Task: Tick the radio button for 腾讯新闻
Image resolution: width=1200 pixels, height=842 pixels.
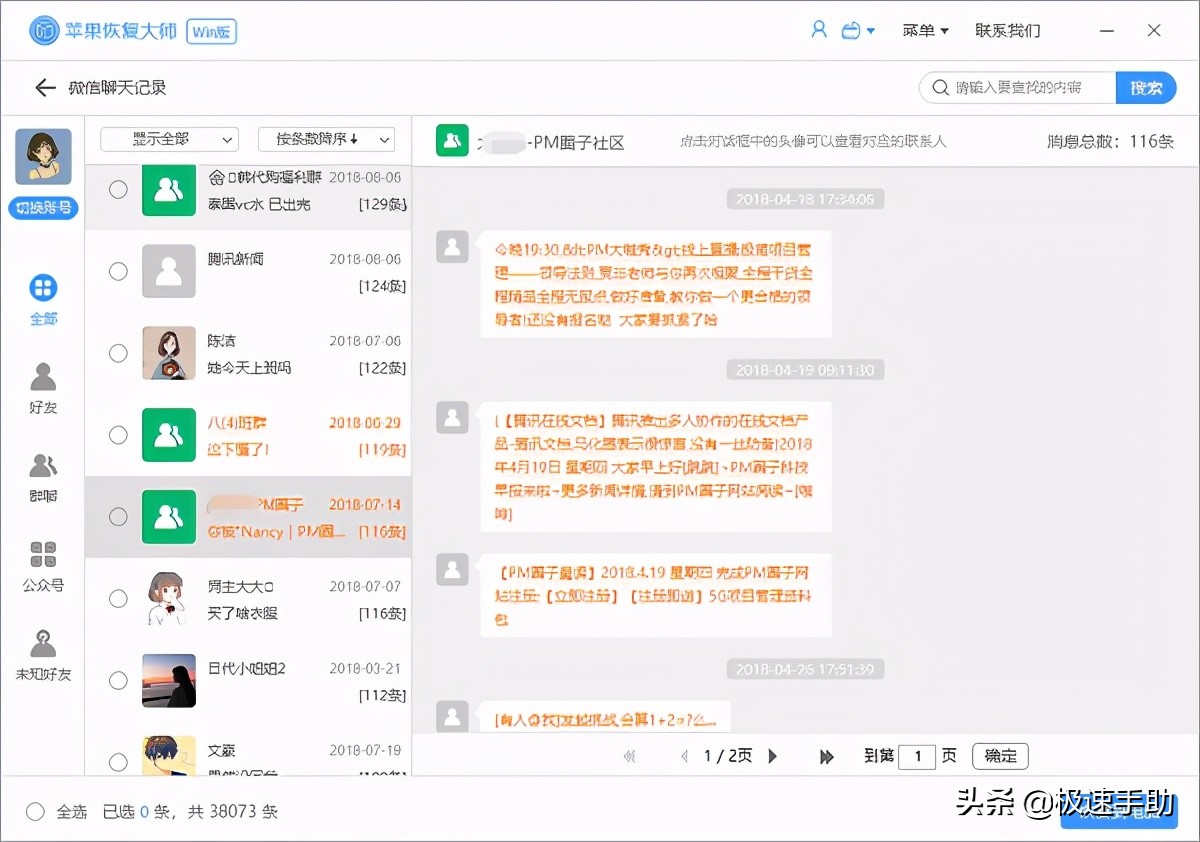Action: coord(118,271)
